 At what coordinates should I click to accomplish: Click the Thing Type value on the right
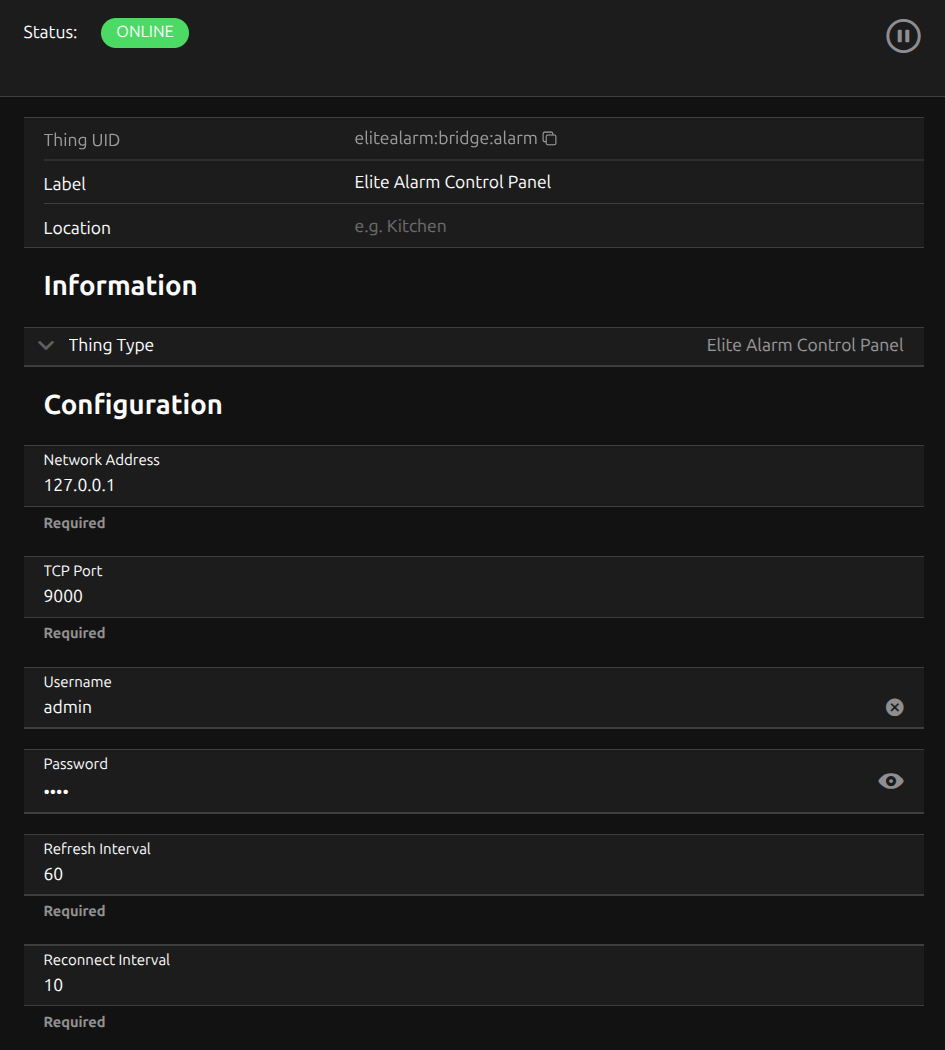pos(804,345)
